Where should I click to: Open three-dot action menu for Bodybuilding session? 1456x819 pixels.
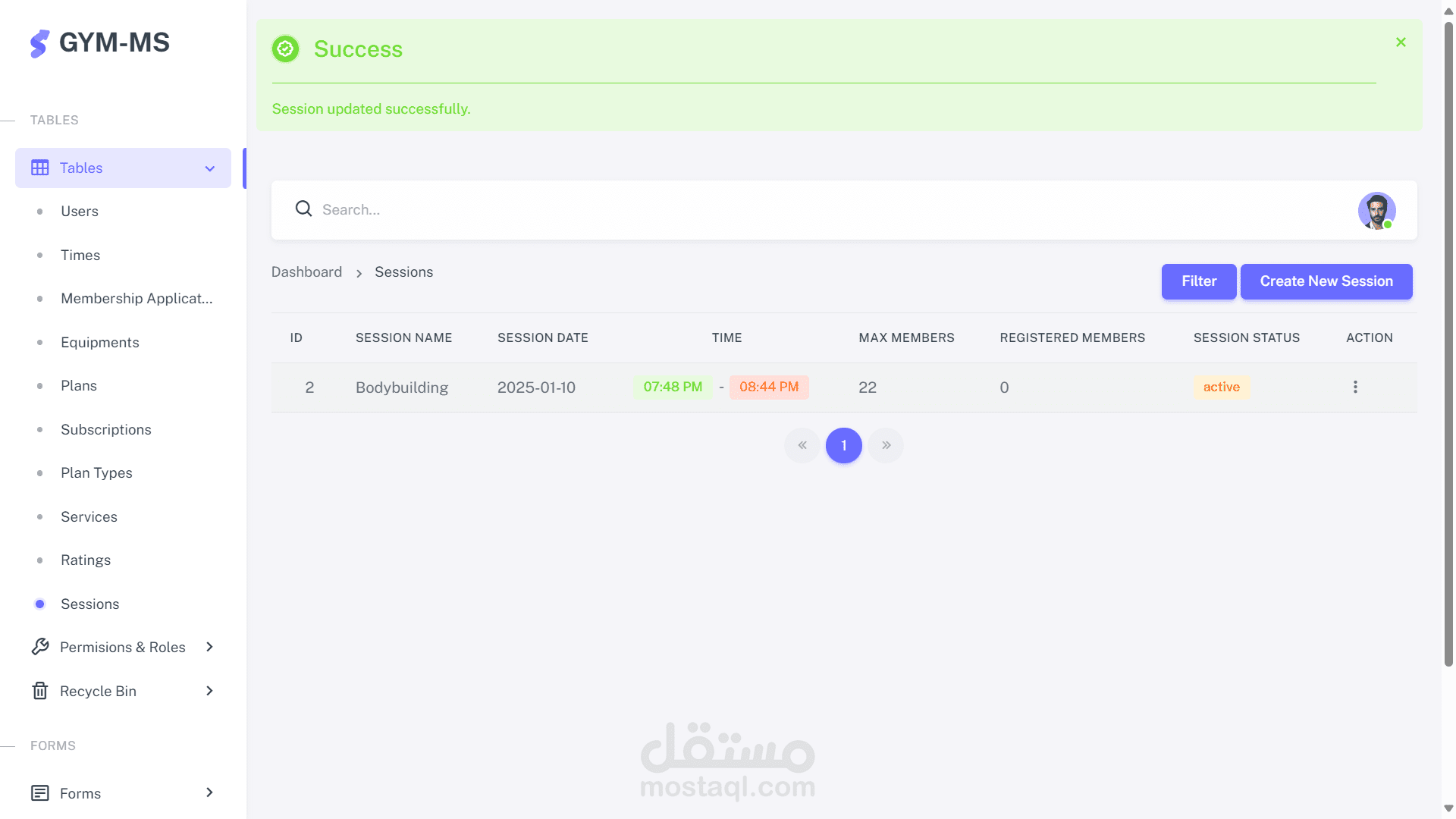click(1354, 387)
